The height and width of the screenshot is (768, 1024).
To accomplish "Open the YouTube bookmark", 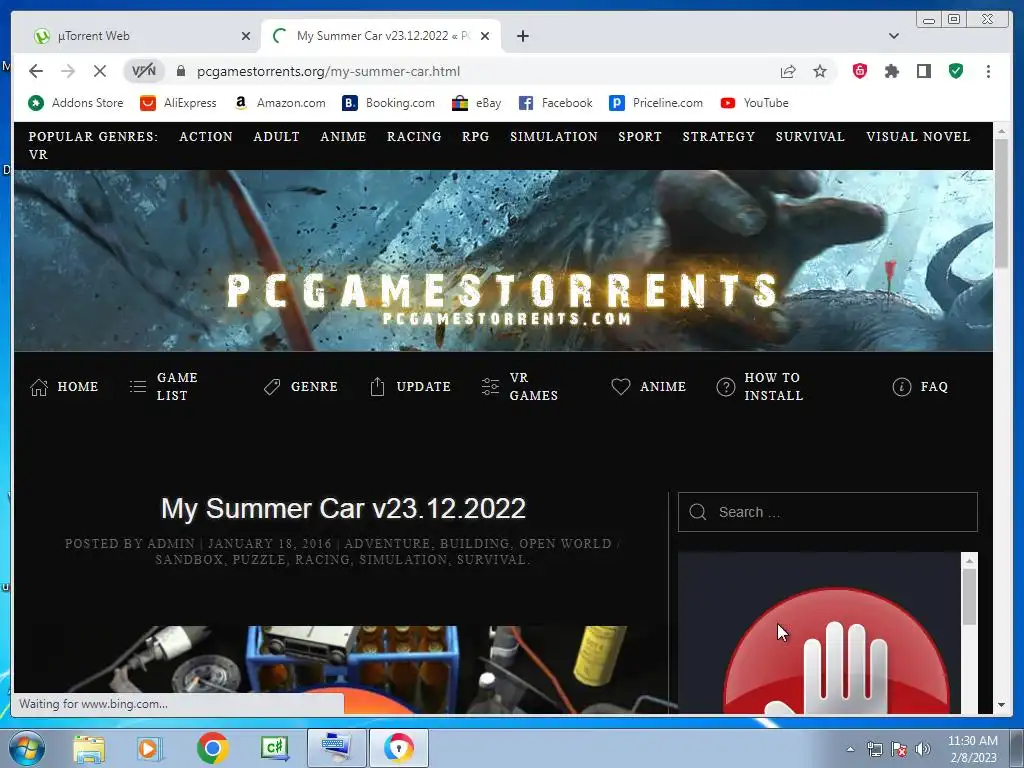I will pyautogui.click(x=754, y=103).
